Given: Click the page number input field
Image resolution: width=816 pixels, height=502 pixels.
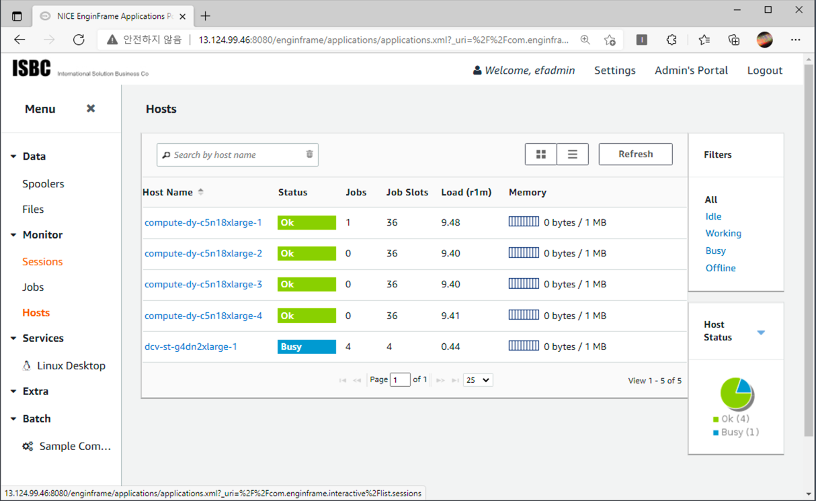Looking at the screenshot, I should (400, 380).
